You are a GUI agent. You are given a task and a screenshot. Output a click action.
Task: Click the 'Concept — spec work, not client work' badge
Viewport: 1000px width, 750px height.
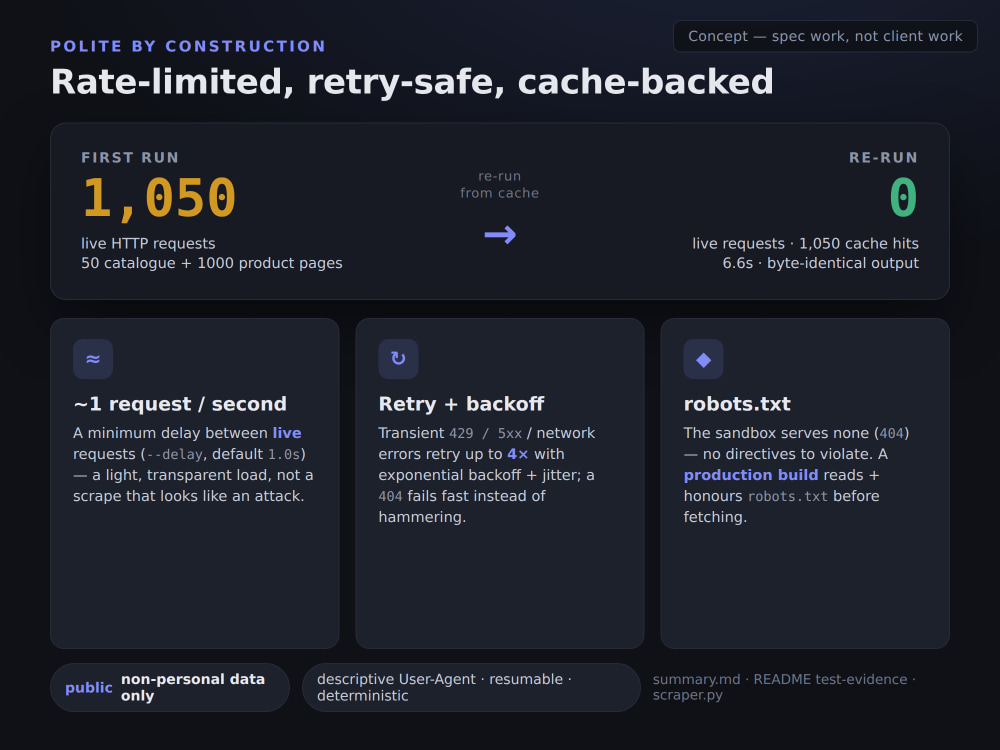(x=825, y=36)
